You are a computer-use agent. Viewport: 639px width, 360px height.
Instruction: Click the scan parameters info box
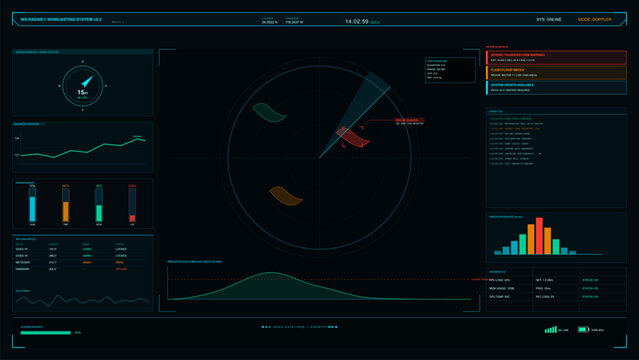pos(450,70)
